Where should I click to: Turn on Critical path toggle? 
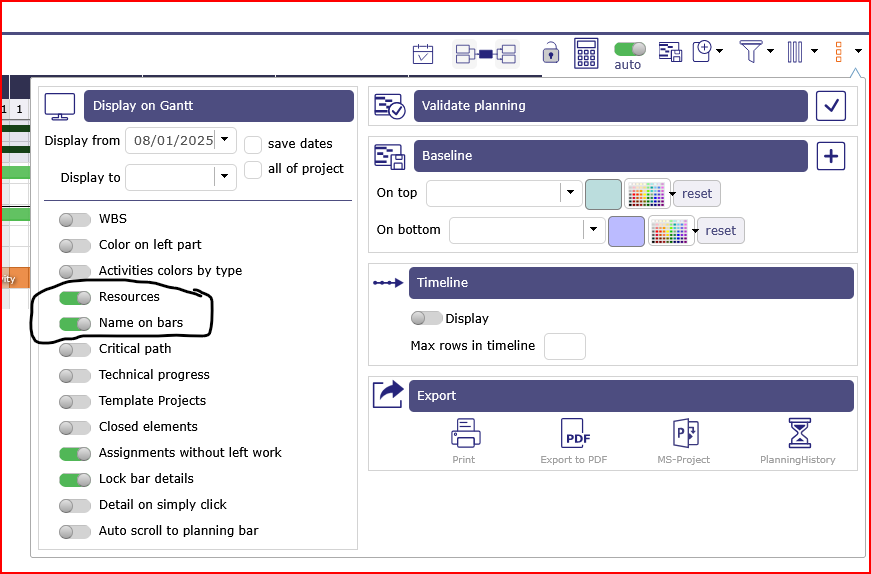pyautogui.click(x=75, y=349)
